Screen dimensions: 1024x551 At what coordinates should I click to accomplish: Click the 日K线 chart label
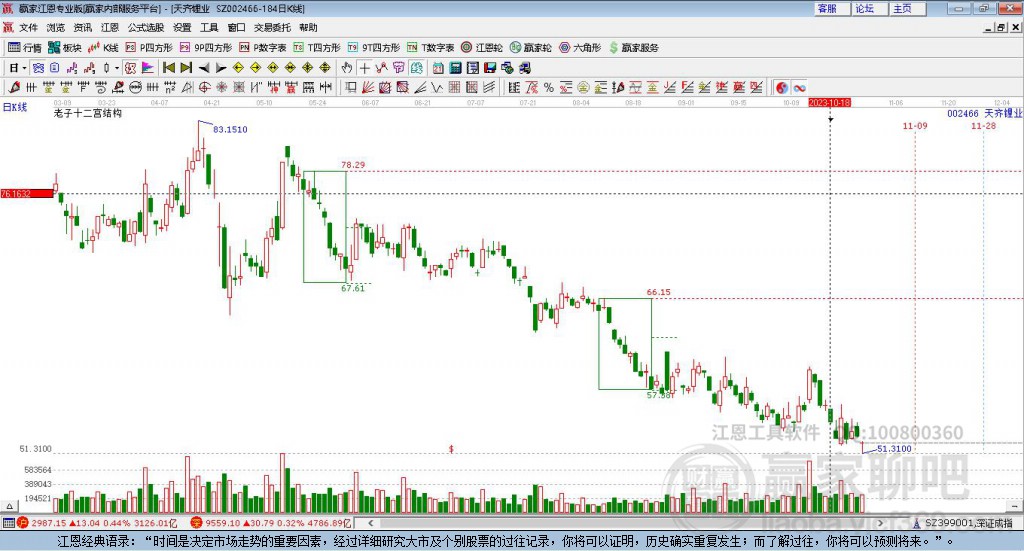pyautogui.click(x=15, y=107)
